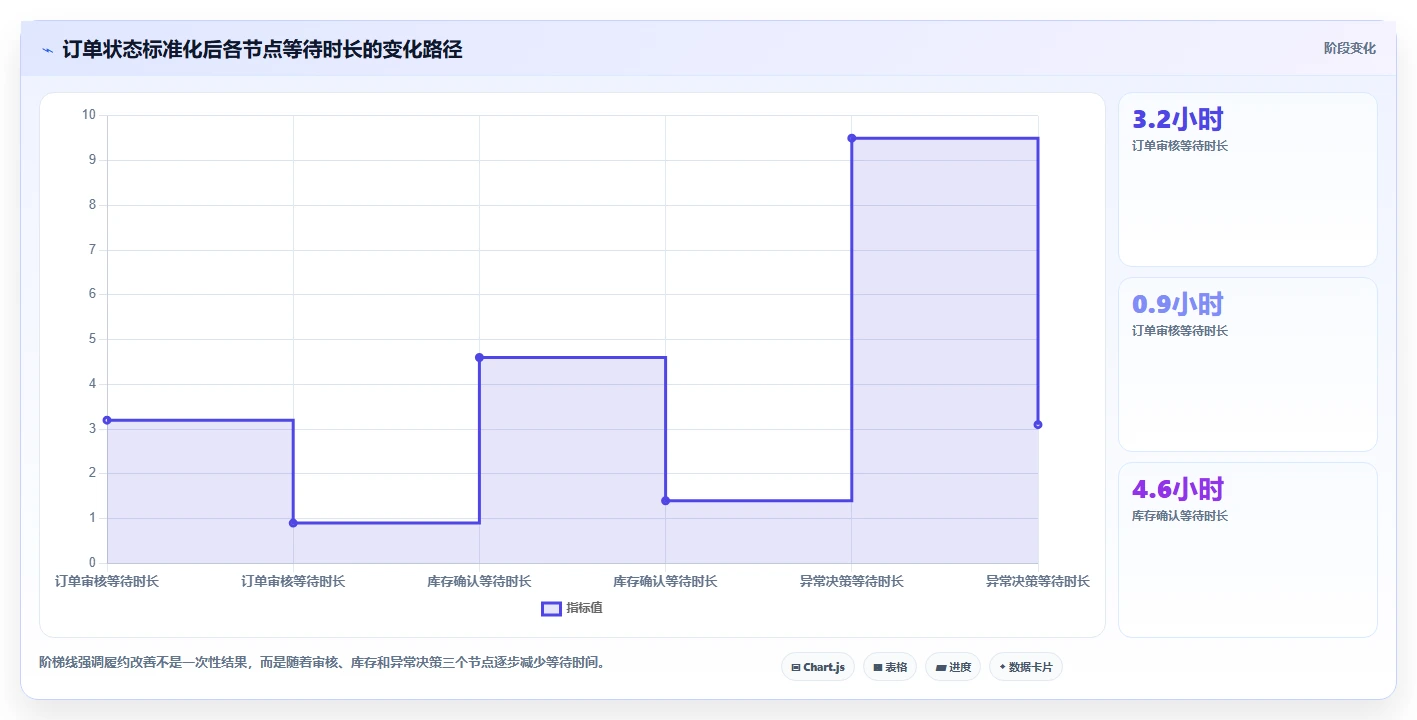The height and width of the screenshot is (720, 1417).
Task: Click the lightning icon beside the title
Action: pyautogui.click(x=47, y=50)
